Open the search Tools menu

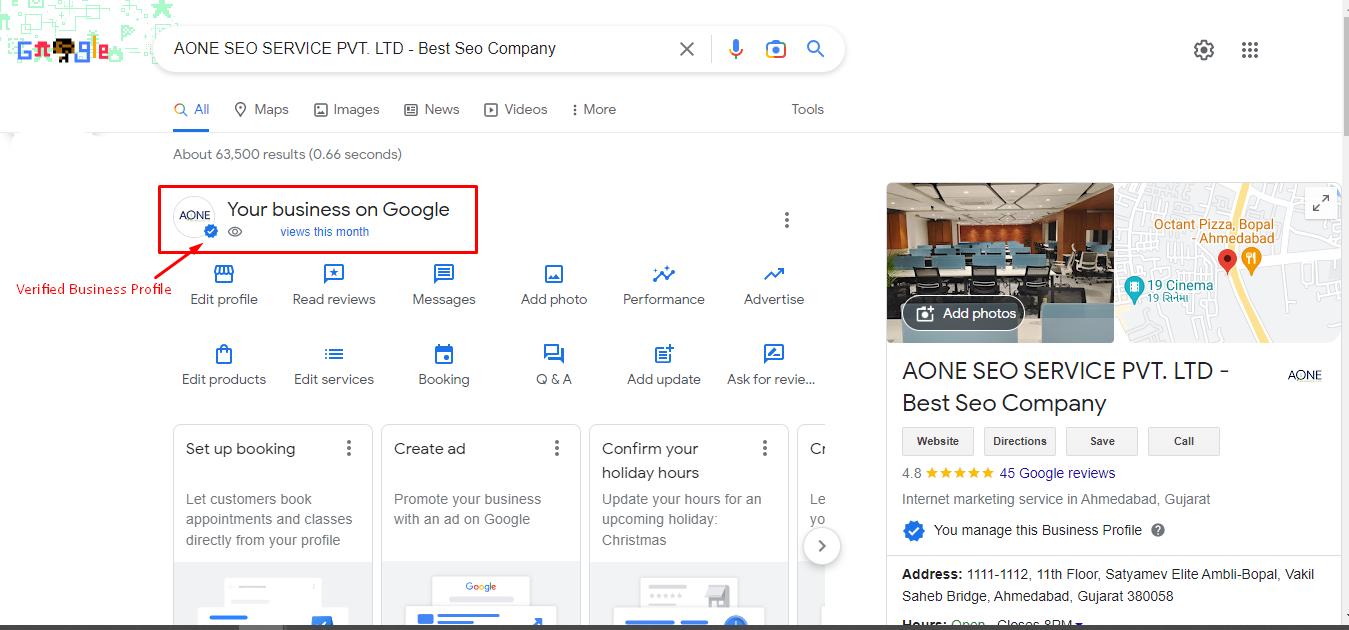click(x=807, y=110)
